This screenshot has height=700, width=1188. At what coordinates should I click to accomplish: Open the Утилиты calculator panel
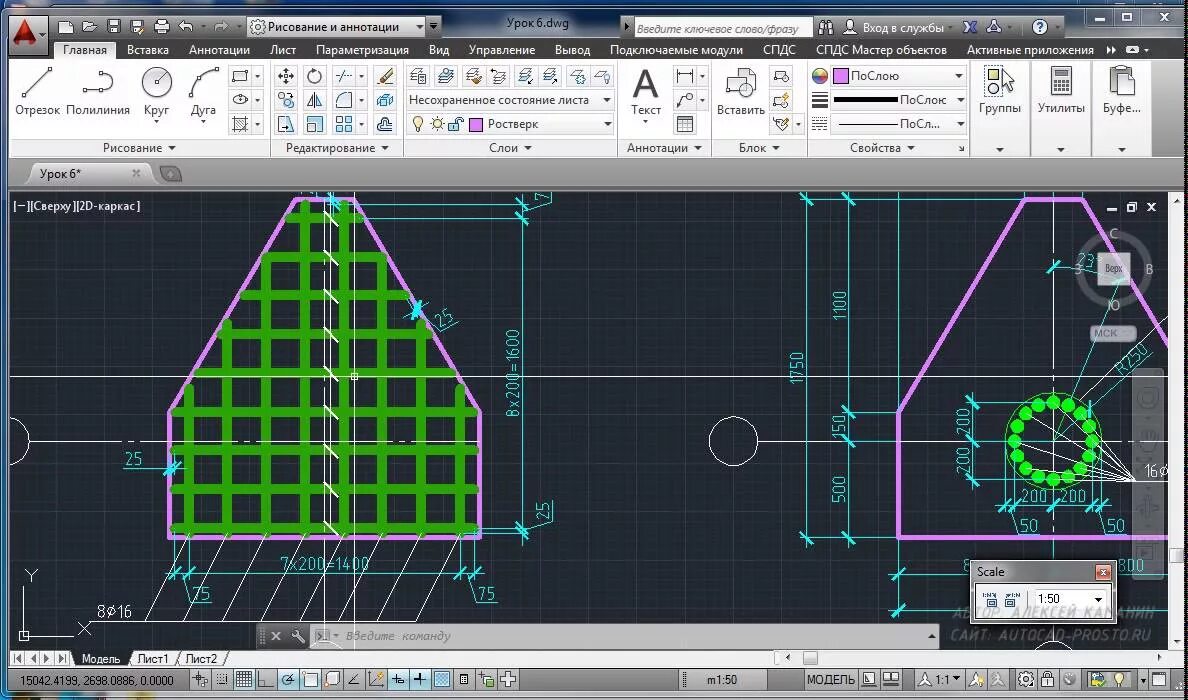(x=1061, y=91)
